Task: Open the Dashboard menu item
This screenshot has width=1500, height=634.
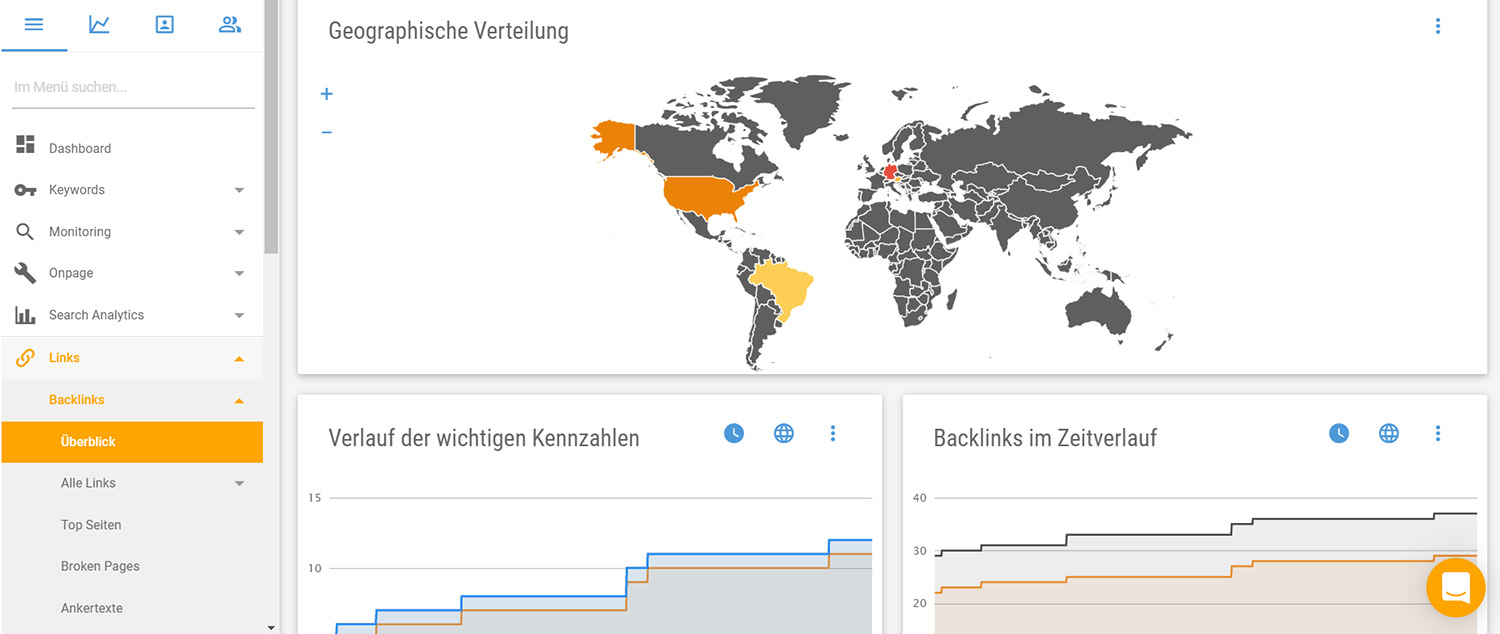Action: [x=80, y=148]
